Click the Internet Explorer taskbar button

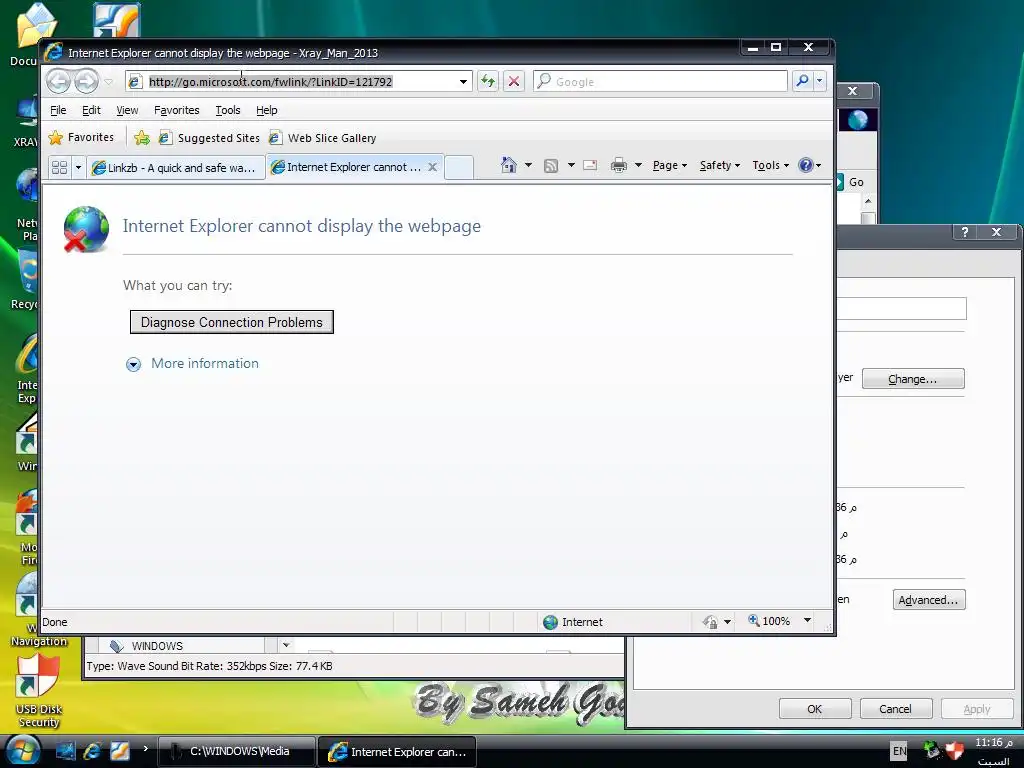click(397, 752)
